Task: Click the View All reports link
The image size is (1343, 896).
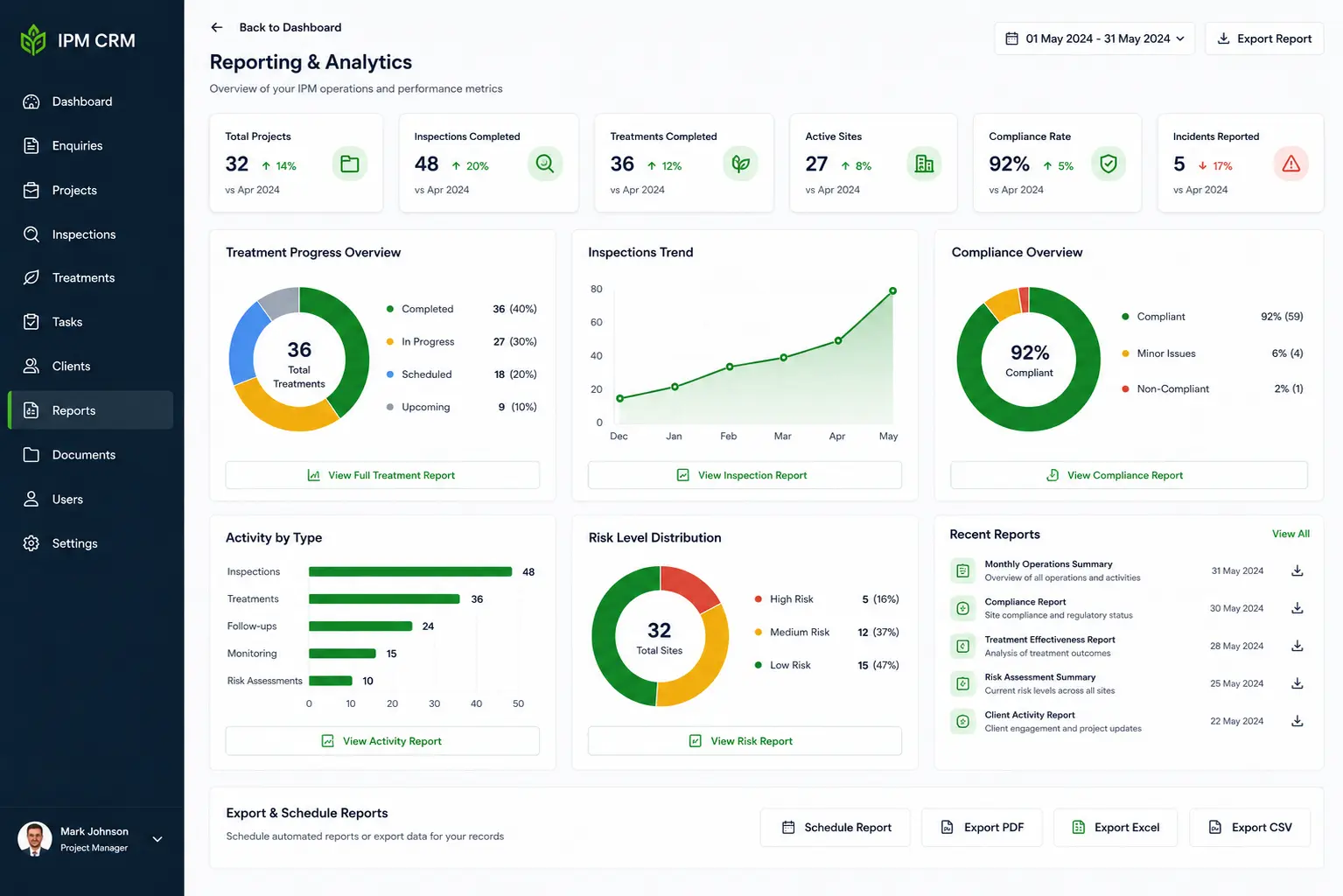Action: tap(1291, 534)
